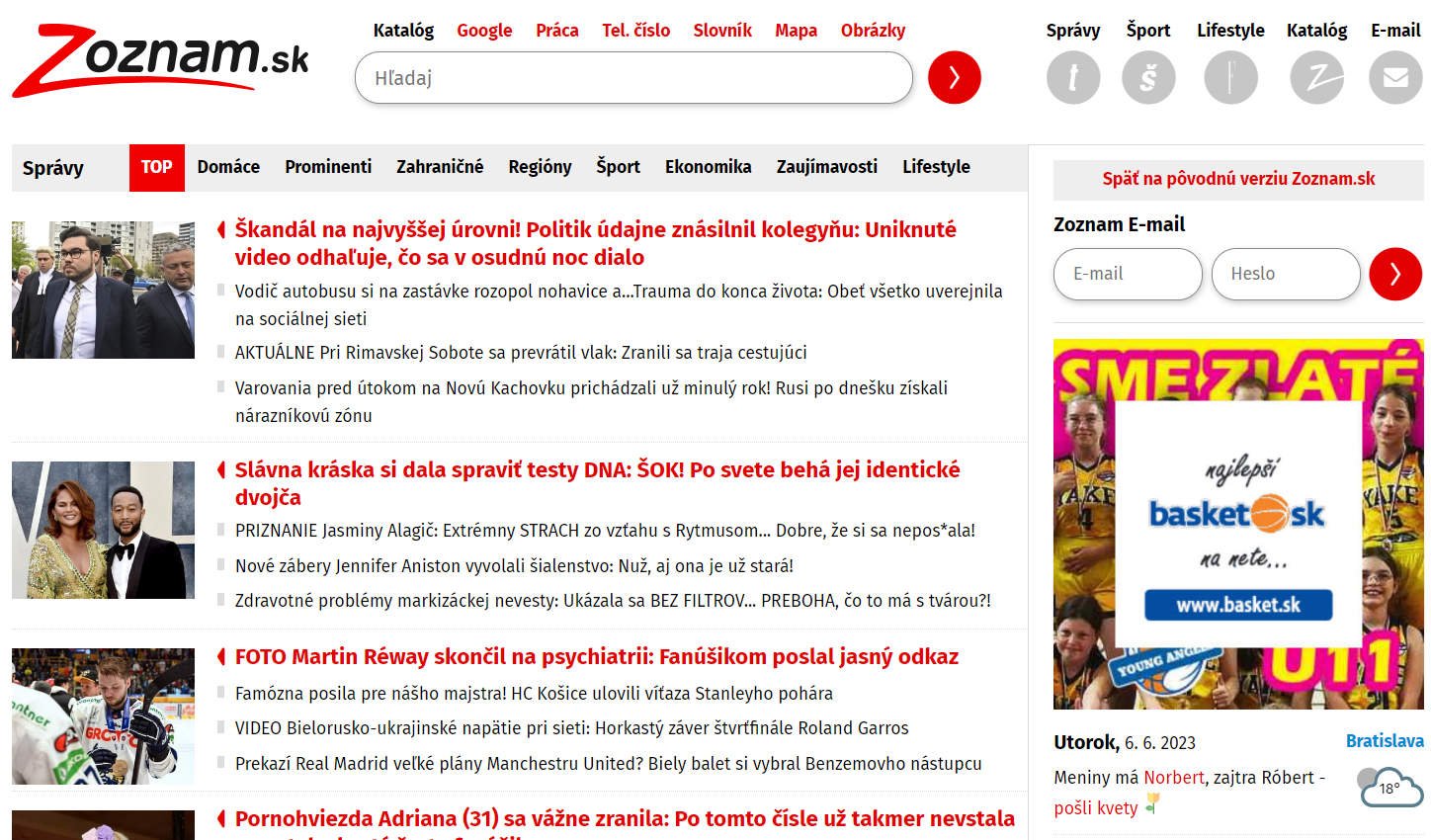Open the Ekonomika news tab
The width and height of the screenshot is (1431, 840).
[x=708, y=167]
